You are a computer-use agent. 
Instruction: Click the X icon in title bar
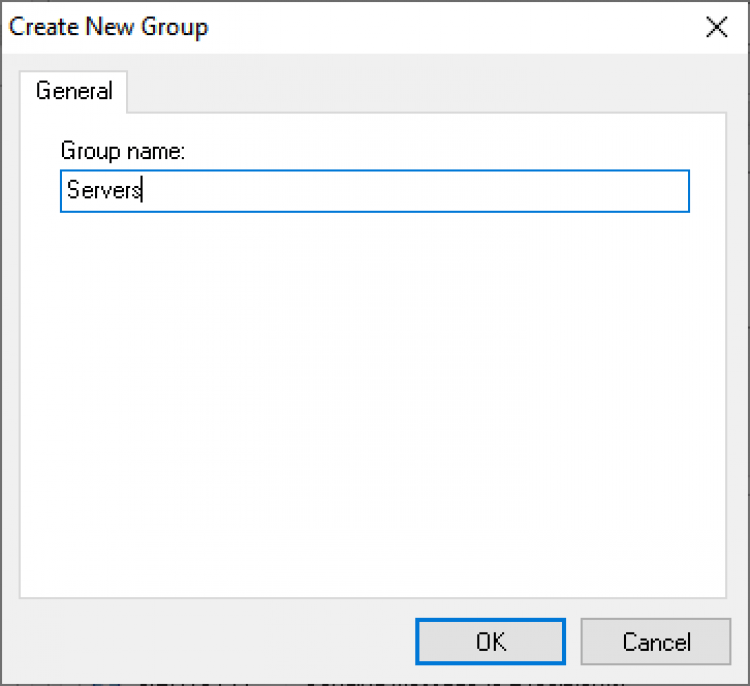(716, 27)
